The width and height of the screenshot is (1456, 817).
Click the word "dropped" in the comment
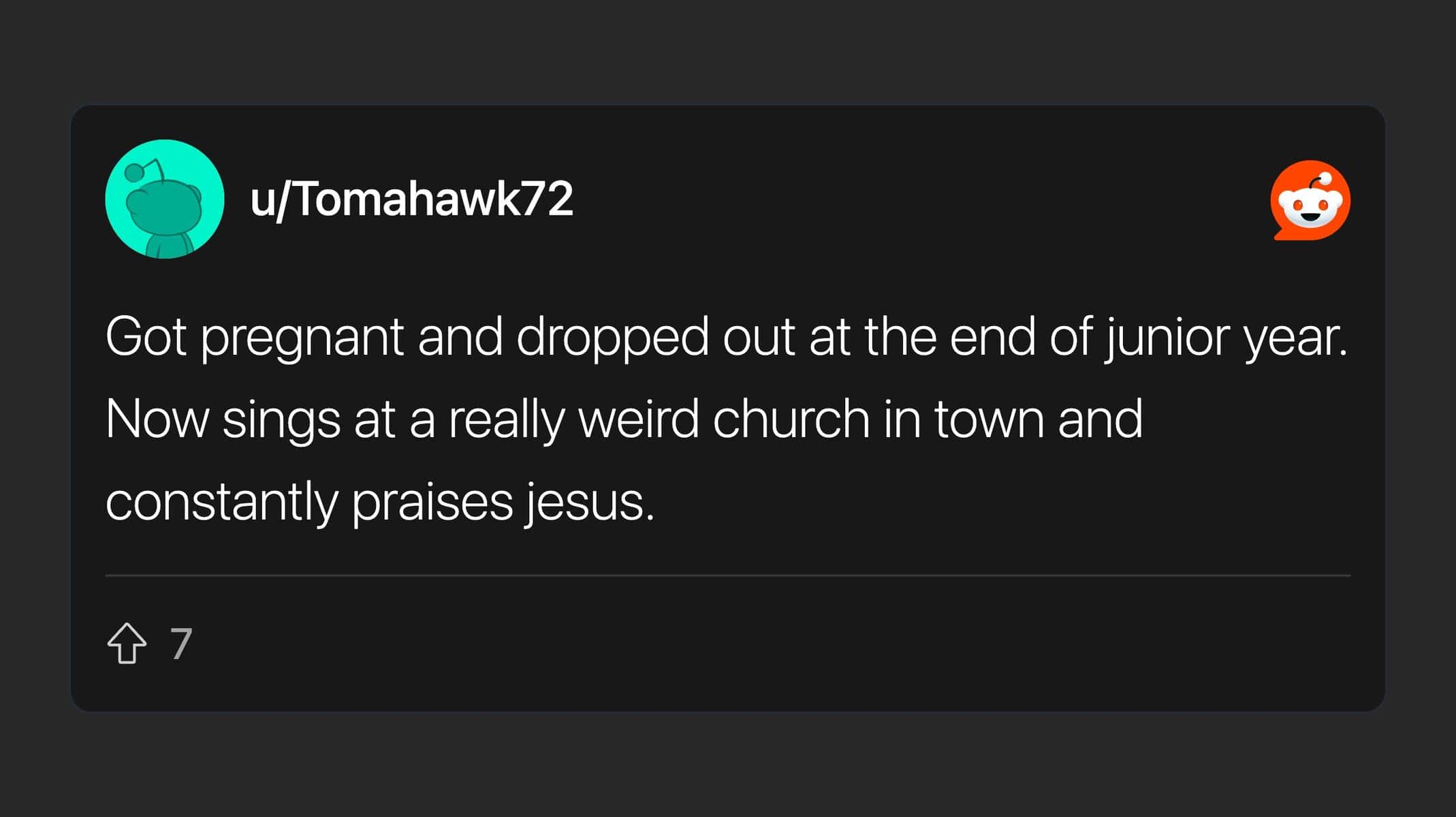click(612, 337)
